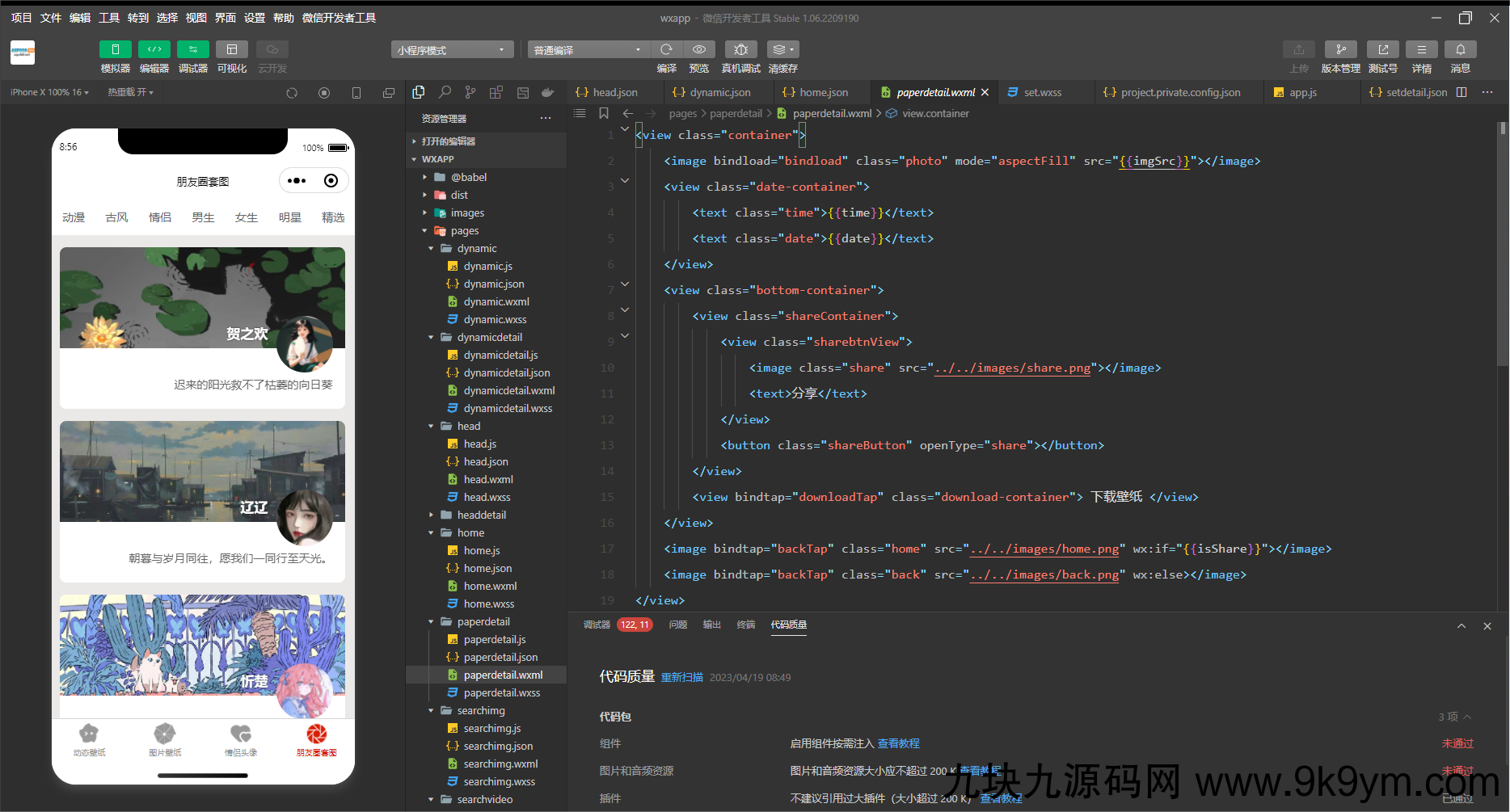The height and width of the screenshot is (812, 1510).
Task: Click the 重新扫描 rescan link
Action: [x=681, y=678]
